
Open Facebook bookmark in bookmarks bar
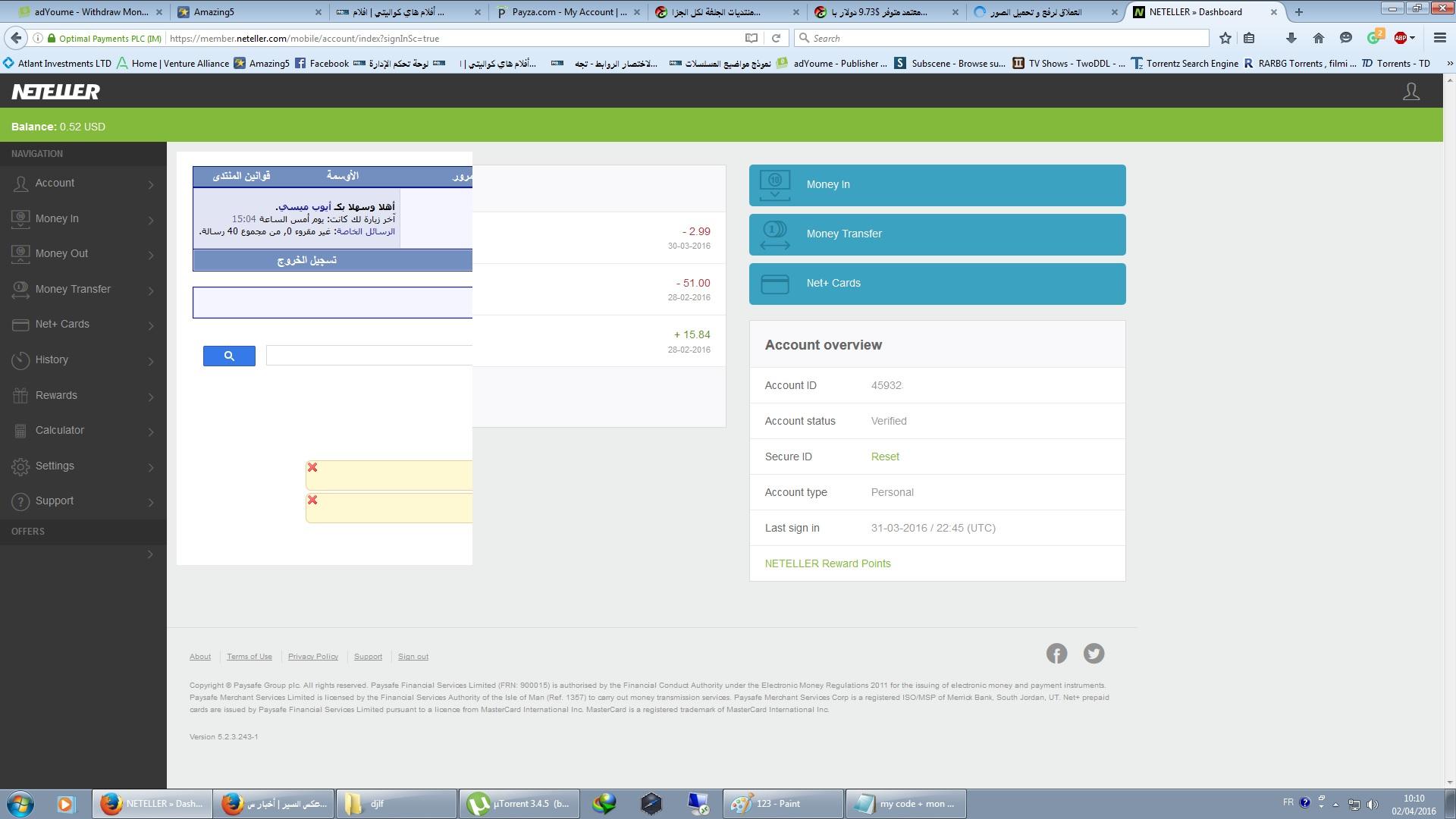coord(322,63)
